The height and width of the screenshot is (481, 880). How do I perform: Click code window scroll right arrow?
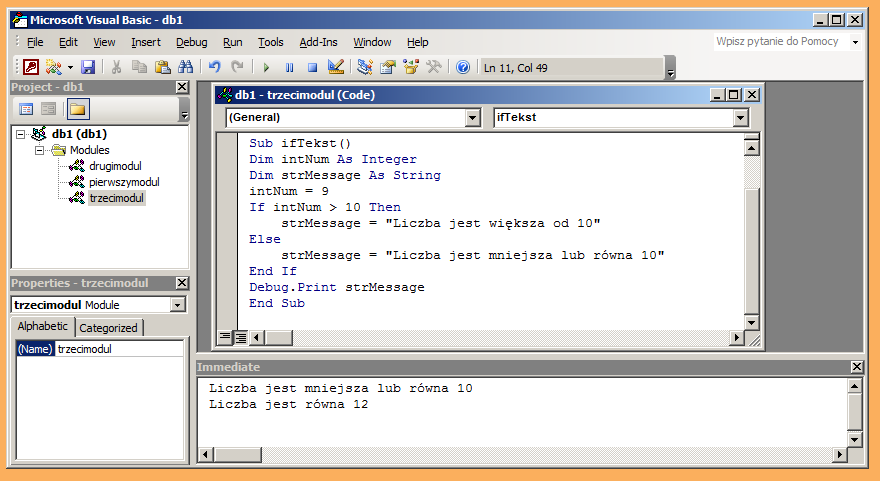736,337
